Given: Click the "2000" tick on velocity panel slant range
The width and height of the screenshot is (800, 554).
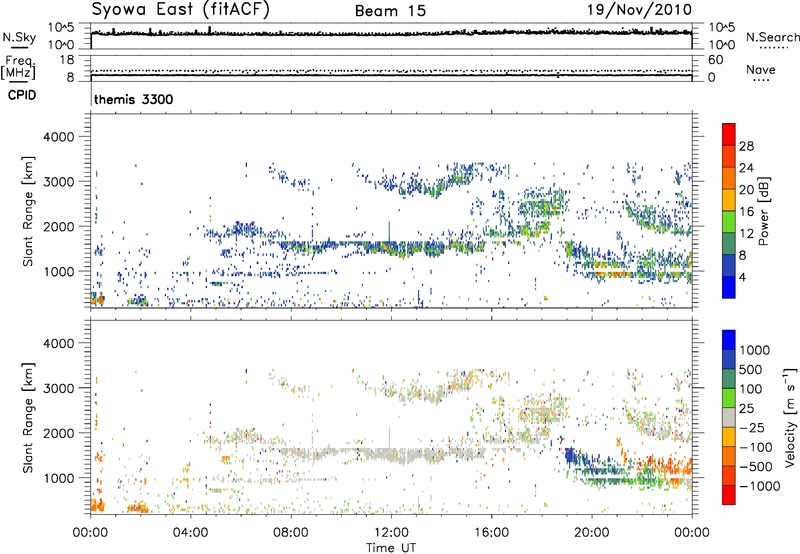Looking at the screenshot, I should pos(59,433).
